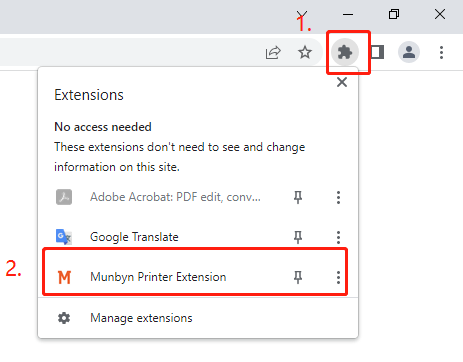Click the tab search chevron in title bar
Viewport: 463px width, 362px height.
pyautogui.click(x=302, y=14)
